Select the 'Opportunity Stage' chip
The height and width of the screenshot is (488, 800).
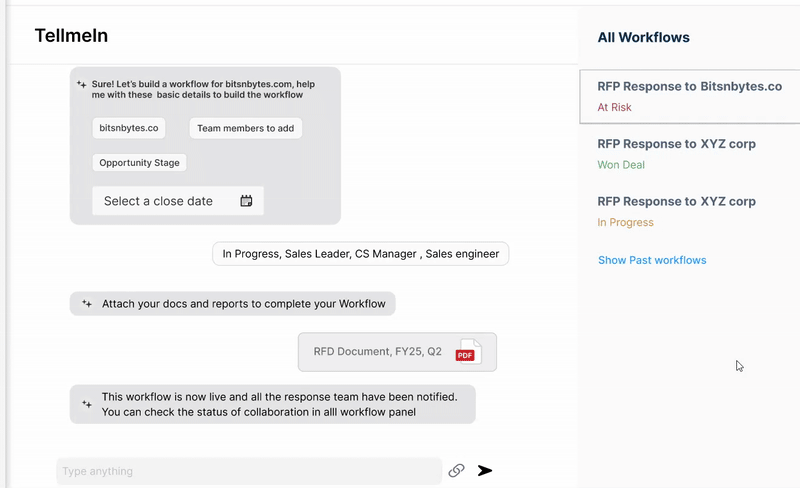tap(139, 163)
